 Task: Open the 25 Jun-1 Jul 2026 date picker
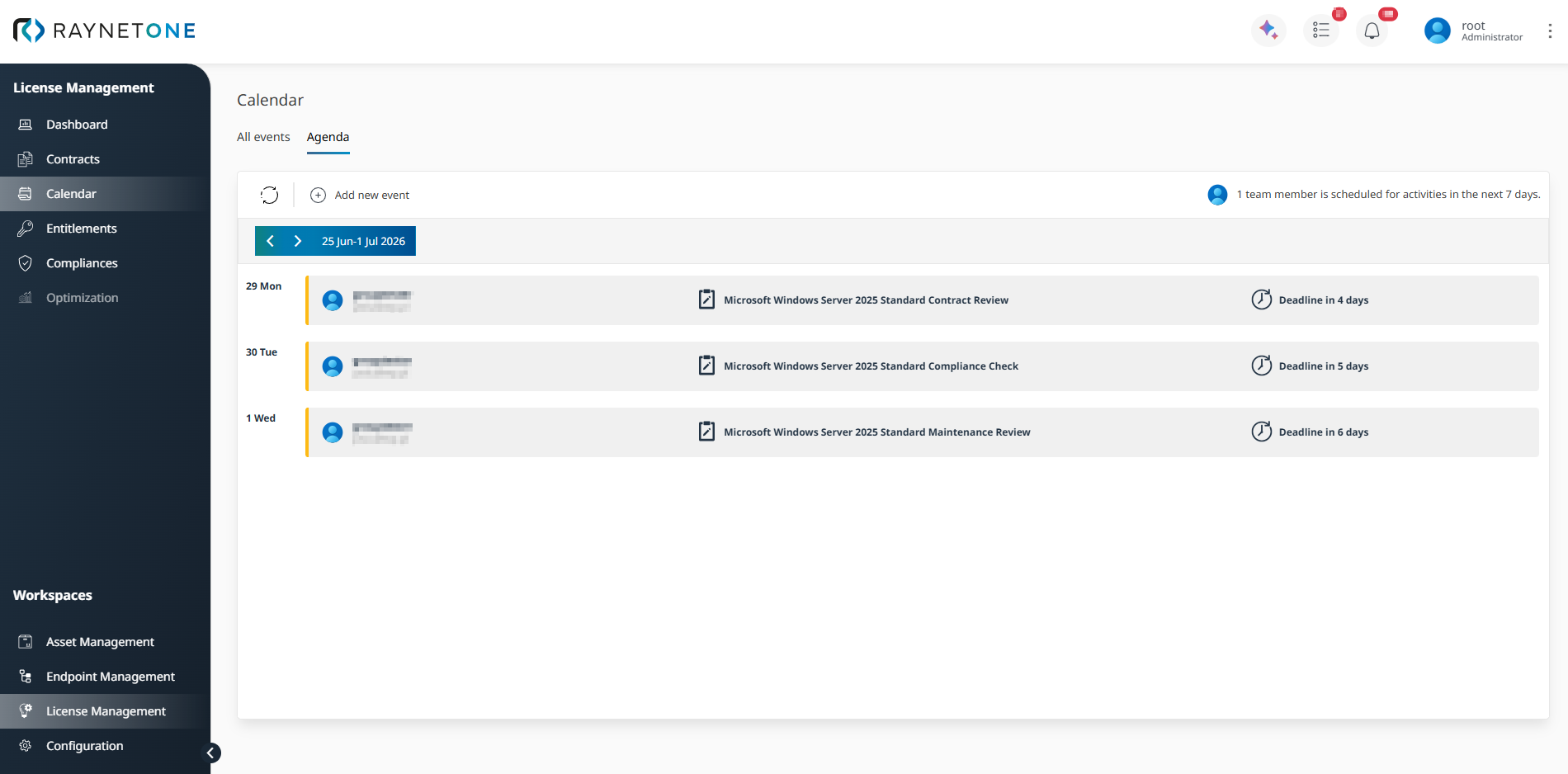[x=363, y=241]
